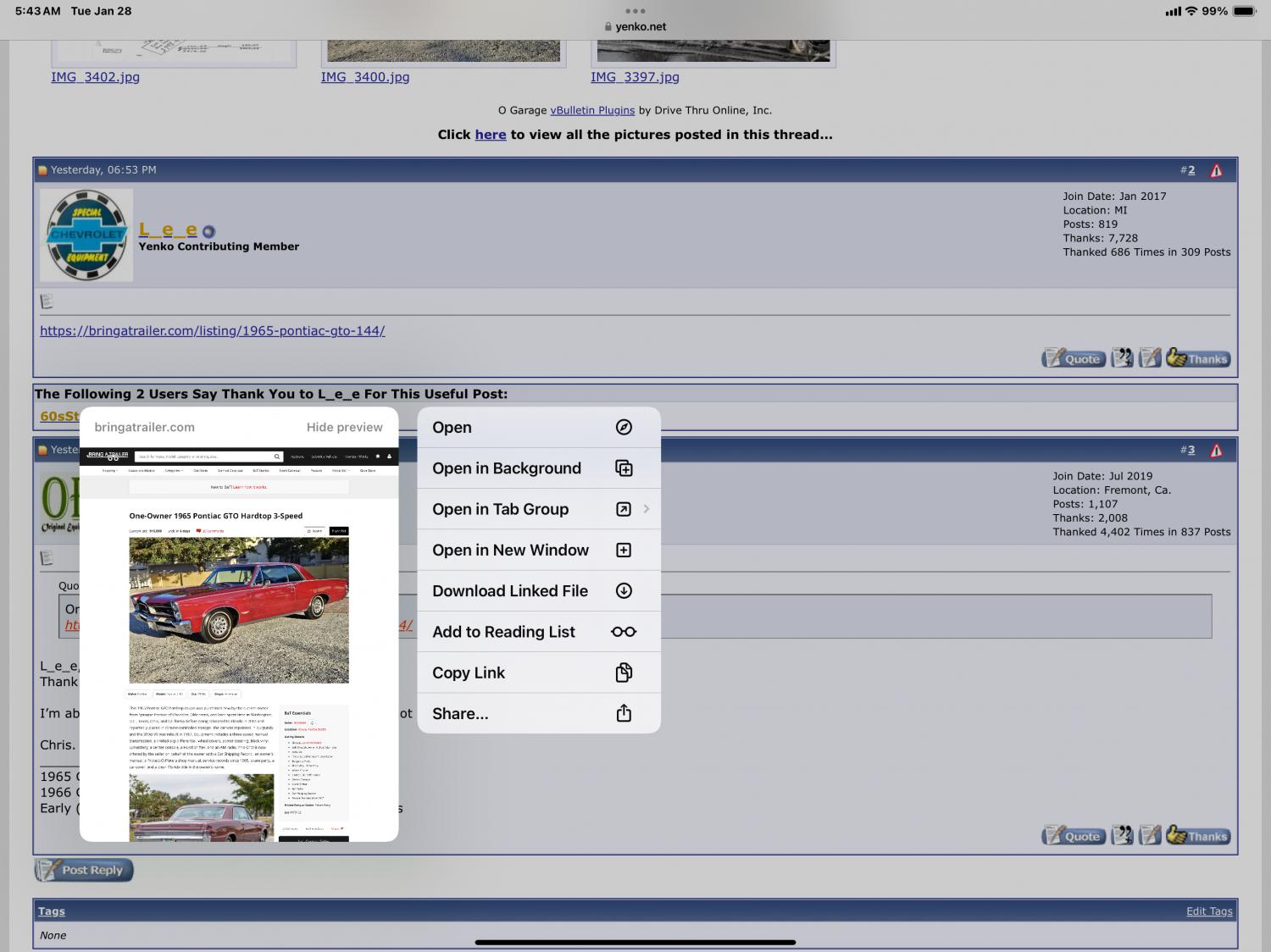Tap the Open in Background stacked-plus icon

624,468
